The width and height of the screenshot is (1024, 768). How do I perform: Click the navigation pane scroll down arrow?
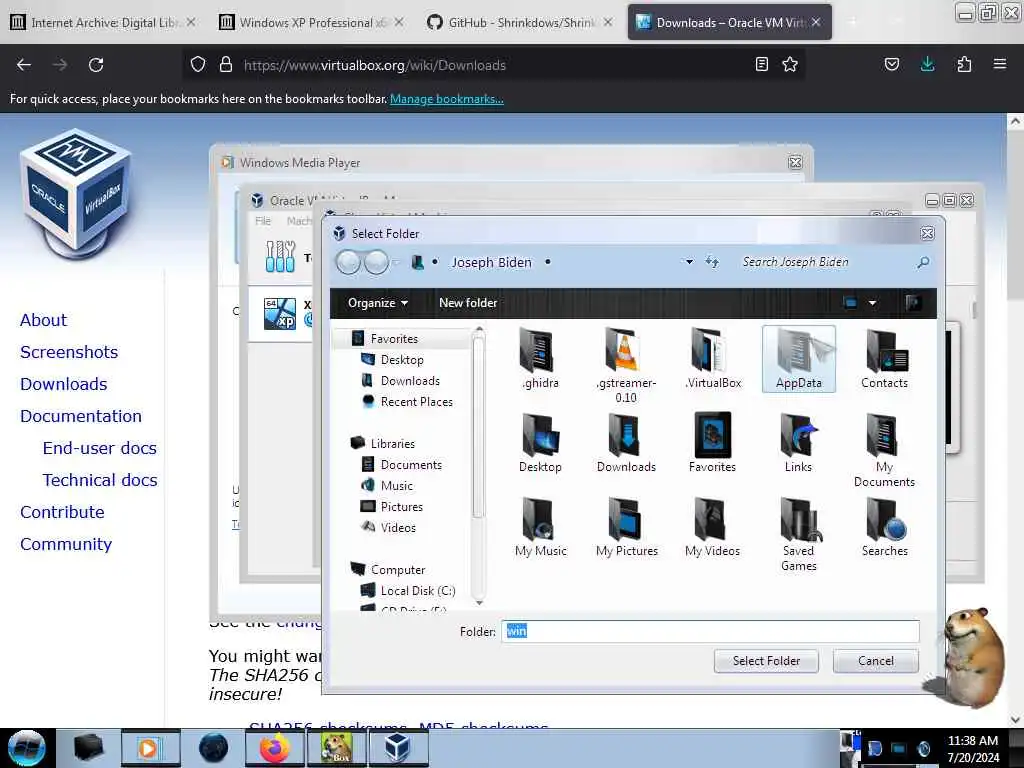pyautogui.click(x=479, y=602)
